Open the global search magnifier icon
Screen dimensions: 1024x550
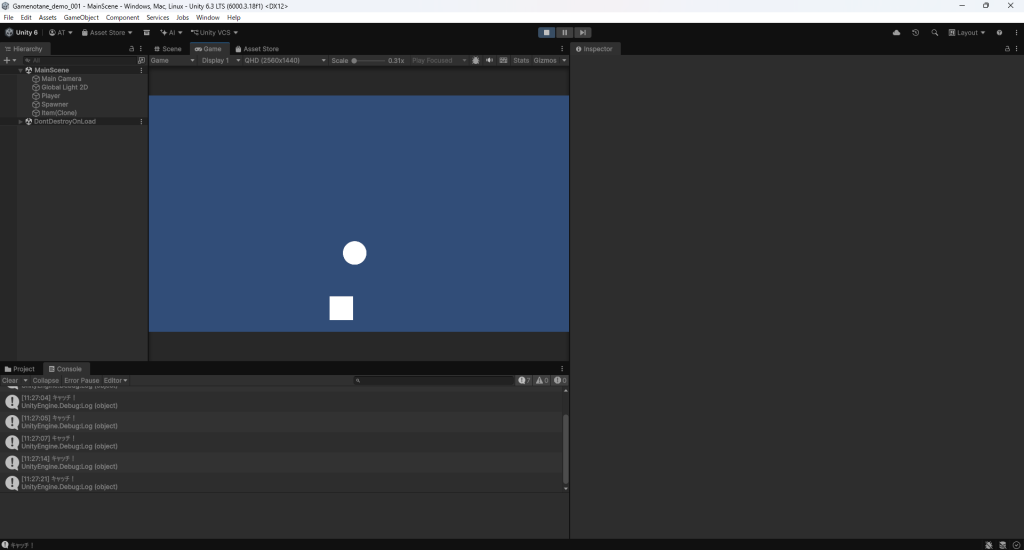tap(935, 33)
